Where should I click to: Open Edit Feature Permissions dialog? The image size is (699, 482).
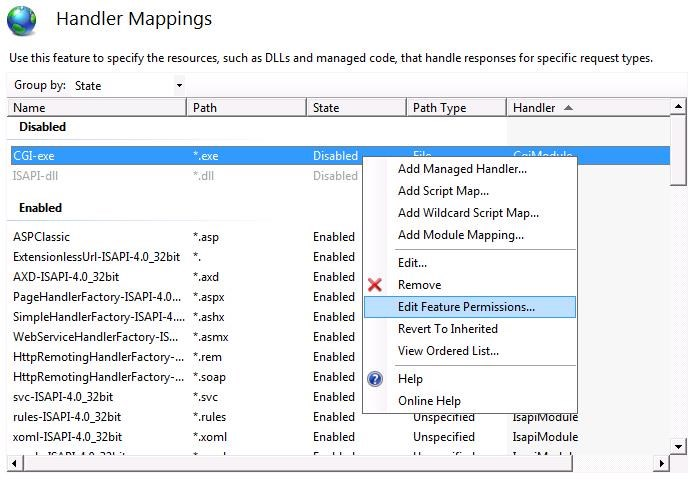[x=466, y=307]
